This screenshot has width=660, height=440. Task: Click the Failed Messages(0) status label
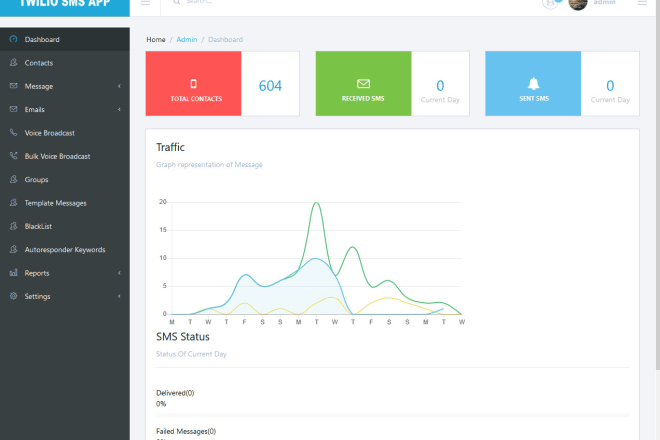point(186,431)
